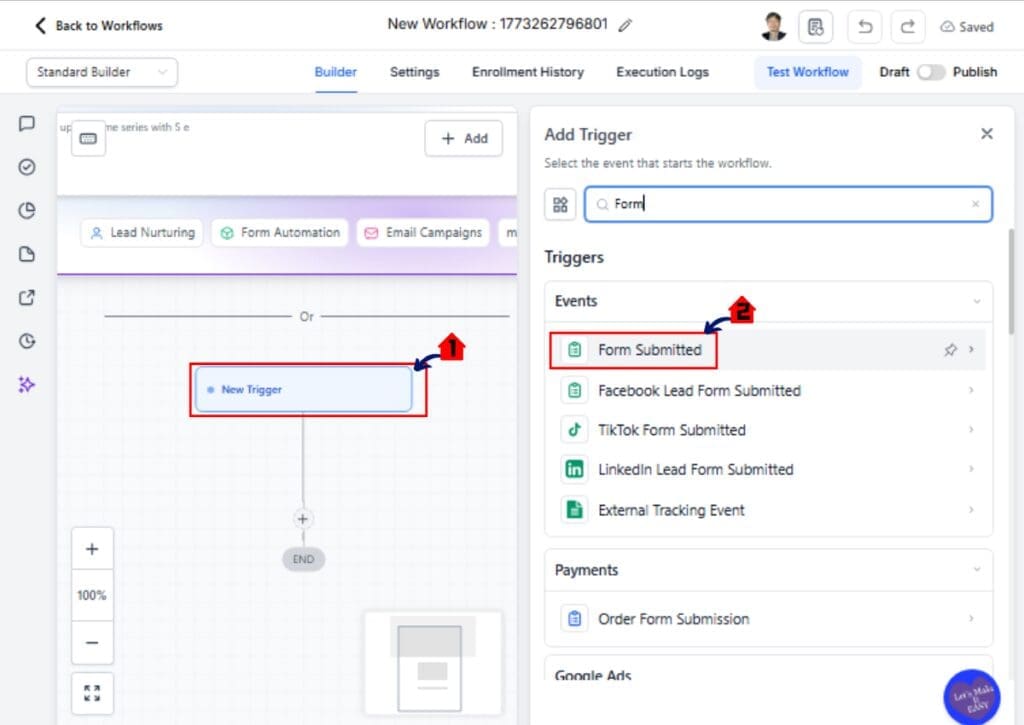This screenshot has height=725, width=1024.
Task: Collapse the Events triggers section
Action: pos(978,300)
